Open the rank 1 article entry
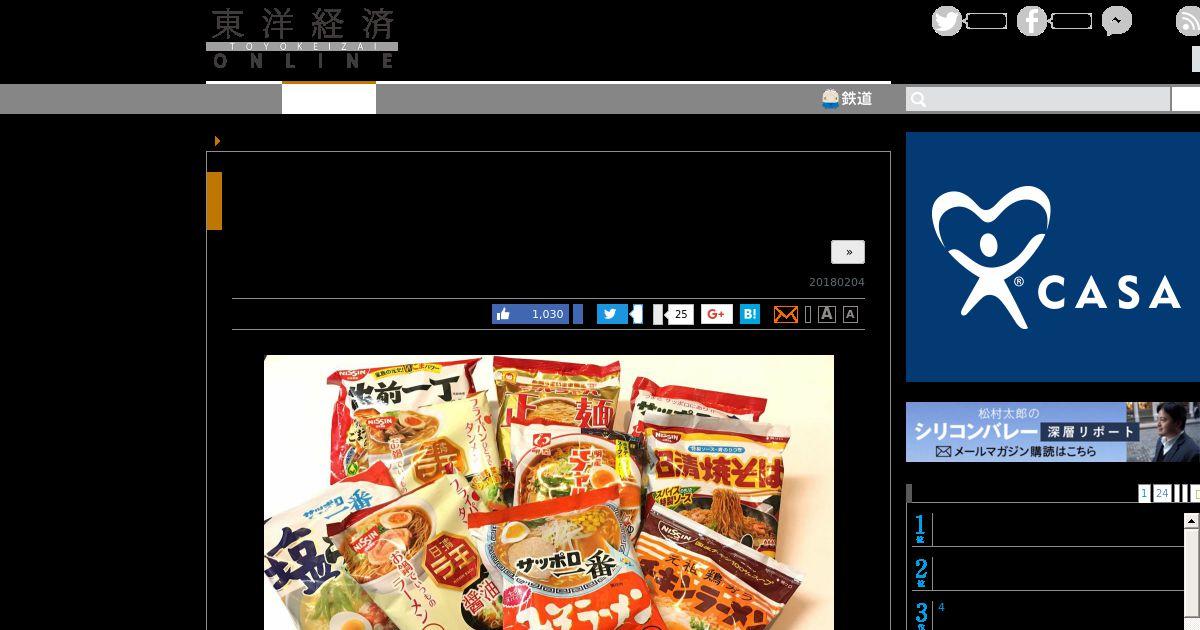Viewport: 1200px width, 630px height. pos(1046,528)
